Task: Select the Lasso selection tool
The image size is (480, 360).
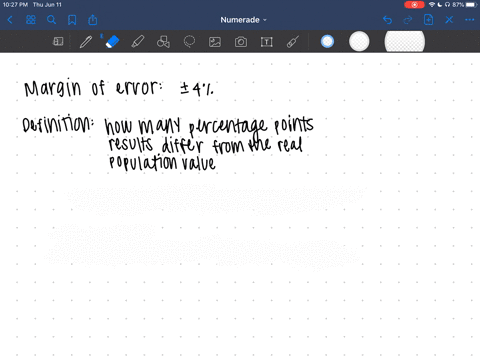Action: pyautogui.click(x=189, y=42)
